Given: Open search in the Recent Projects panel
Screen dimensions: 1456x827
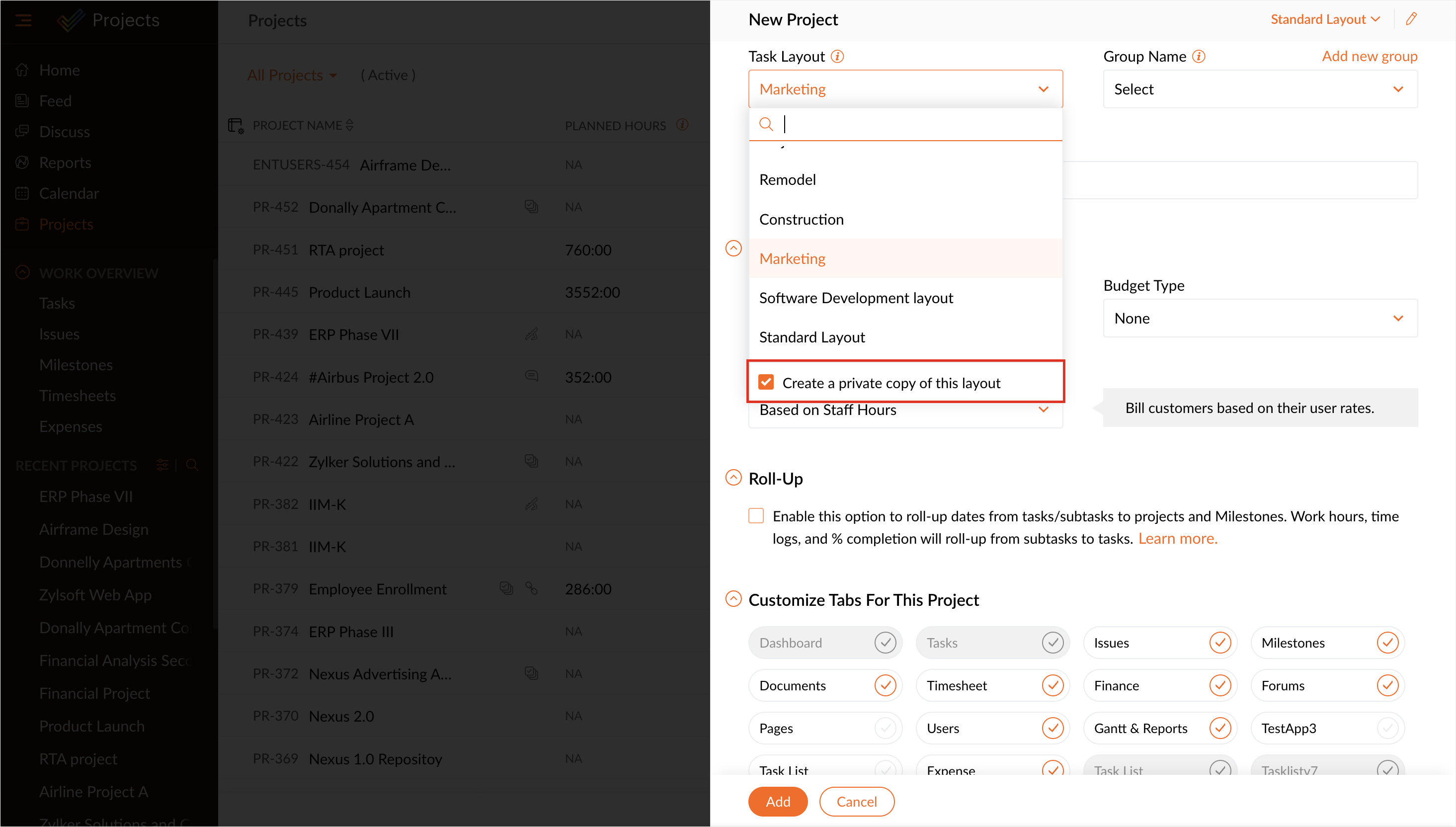Looking at the screenshot, I should (x=192, y=465).
